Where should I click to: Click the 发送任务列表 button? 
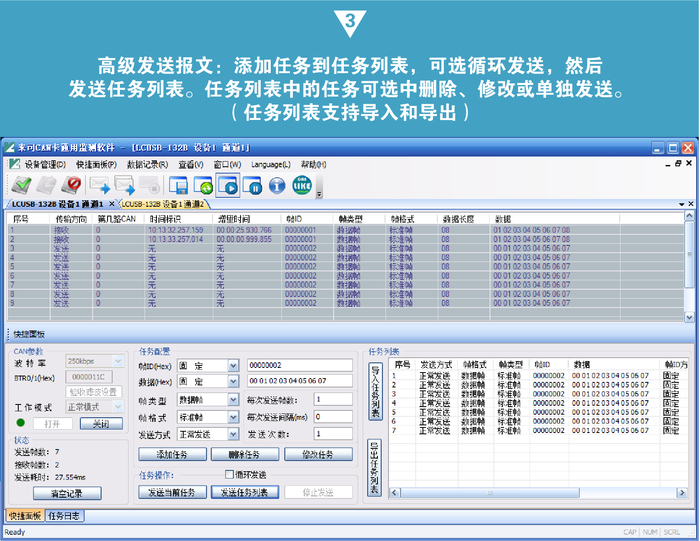pos(245,492)
